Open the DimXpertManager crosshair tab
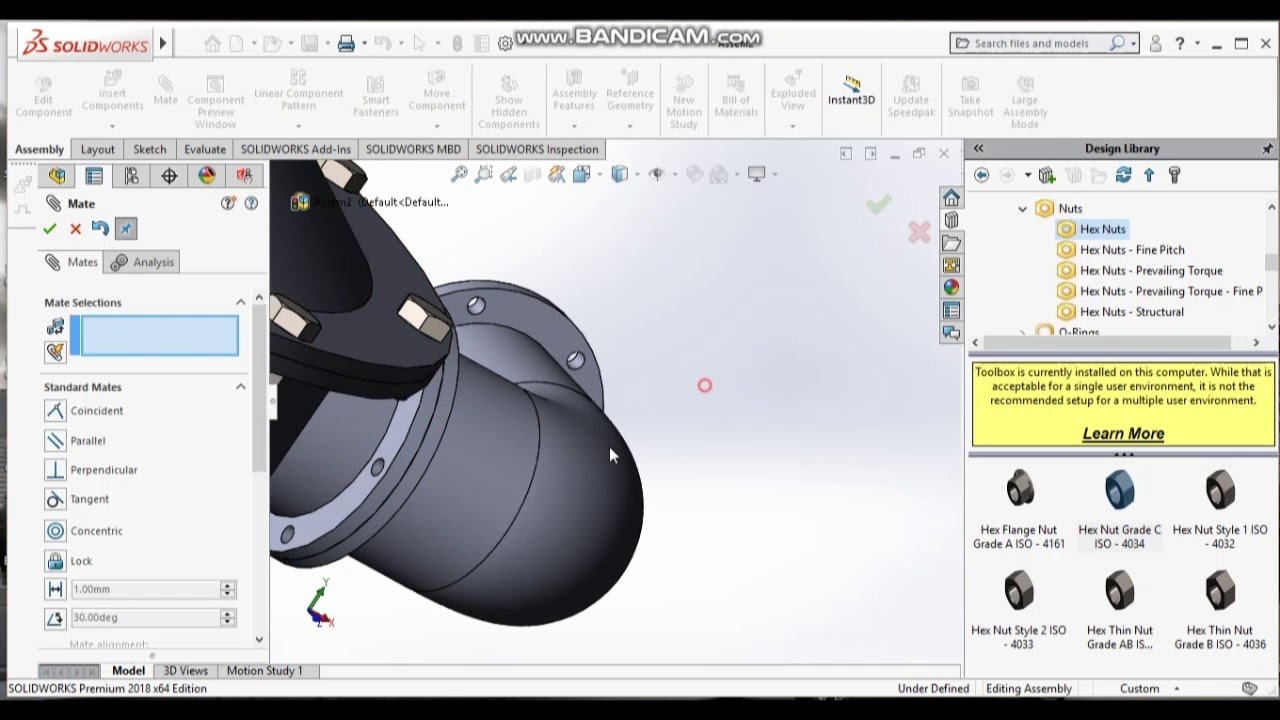The image size is (1280, 720). point(169,176)
